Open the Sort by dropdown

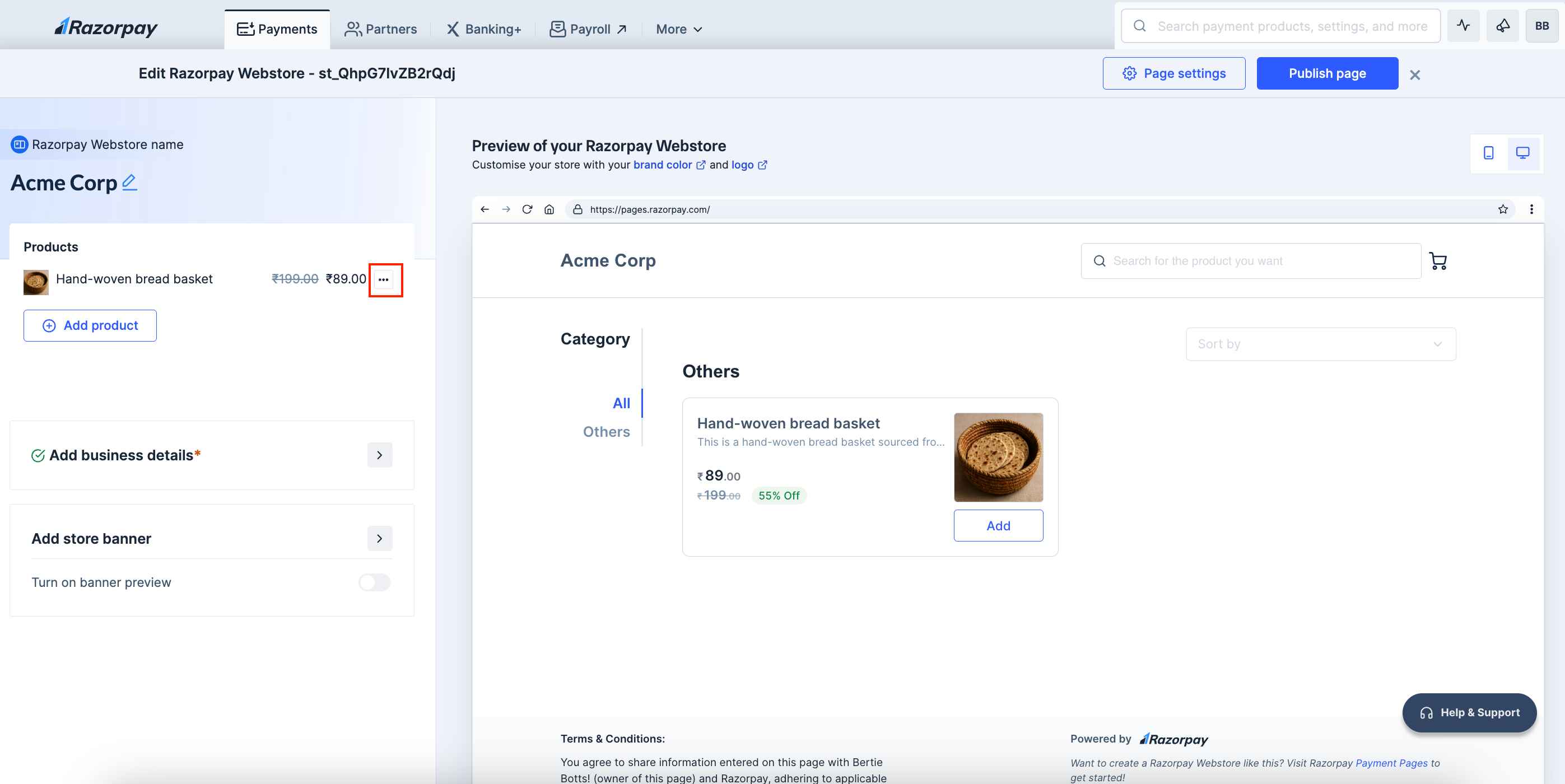point(1320,344)
